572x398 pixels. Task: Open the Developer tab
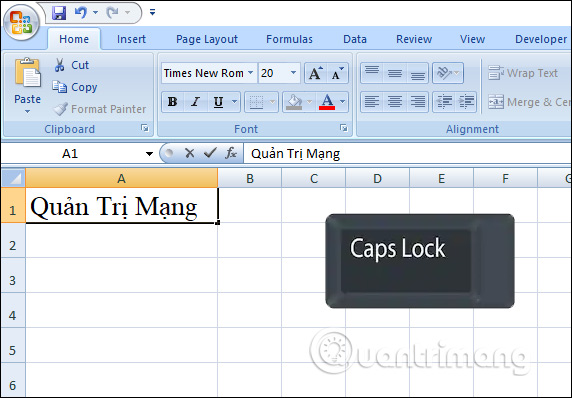point(541,39)
